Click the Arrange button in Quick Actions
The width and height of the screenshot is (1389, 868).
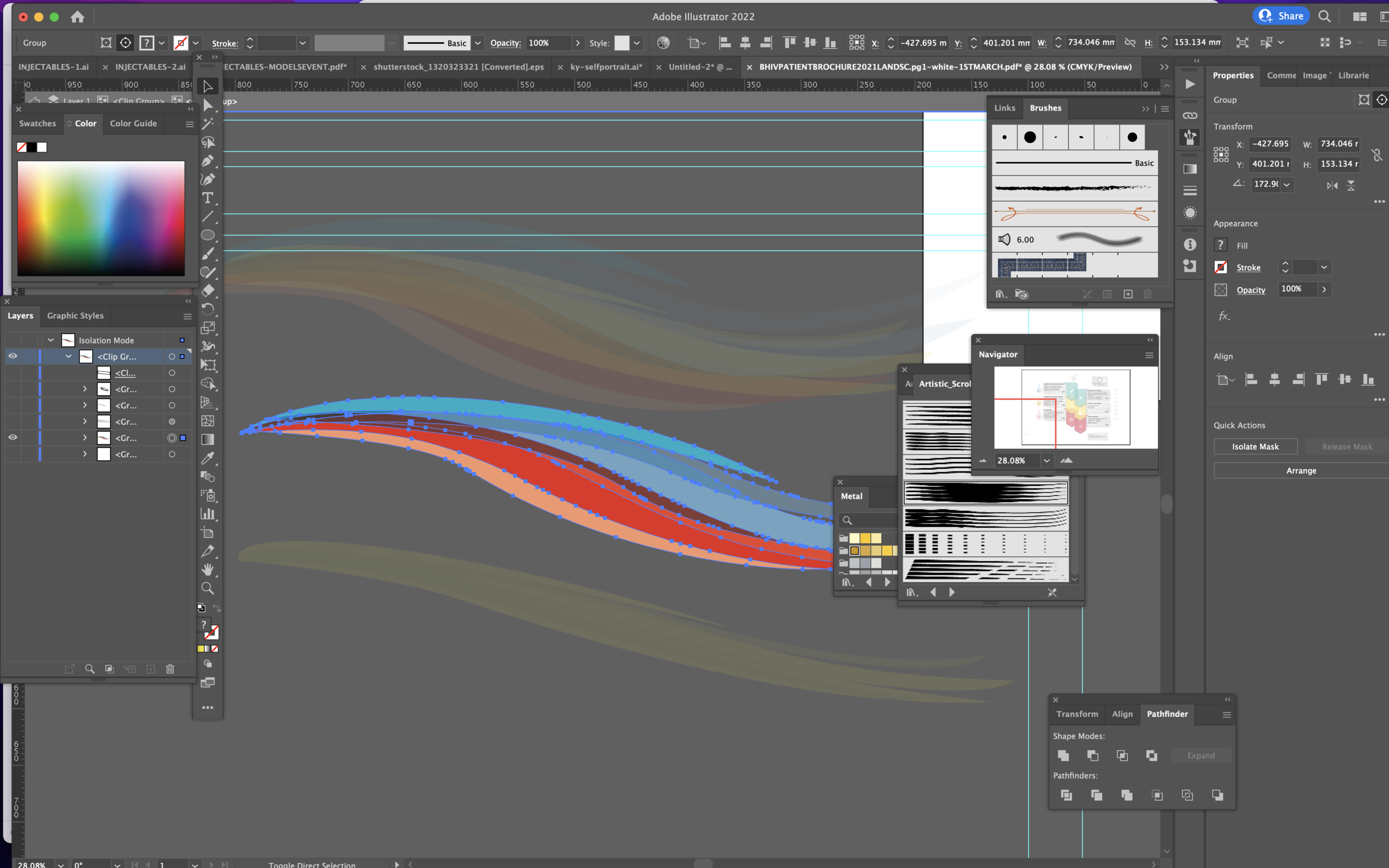coord(1301,471)
